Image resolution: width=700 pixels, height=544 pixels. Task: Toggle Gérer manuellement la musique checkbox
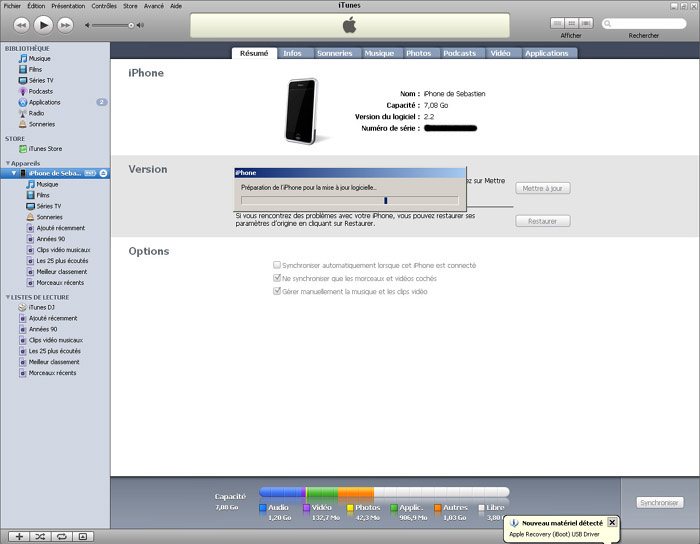pyautogui.click(x=277, y=291)
